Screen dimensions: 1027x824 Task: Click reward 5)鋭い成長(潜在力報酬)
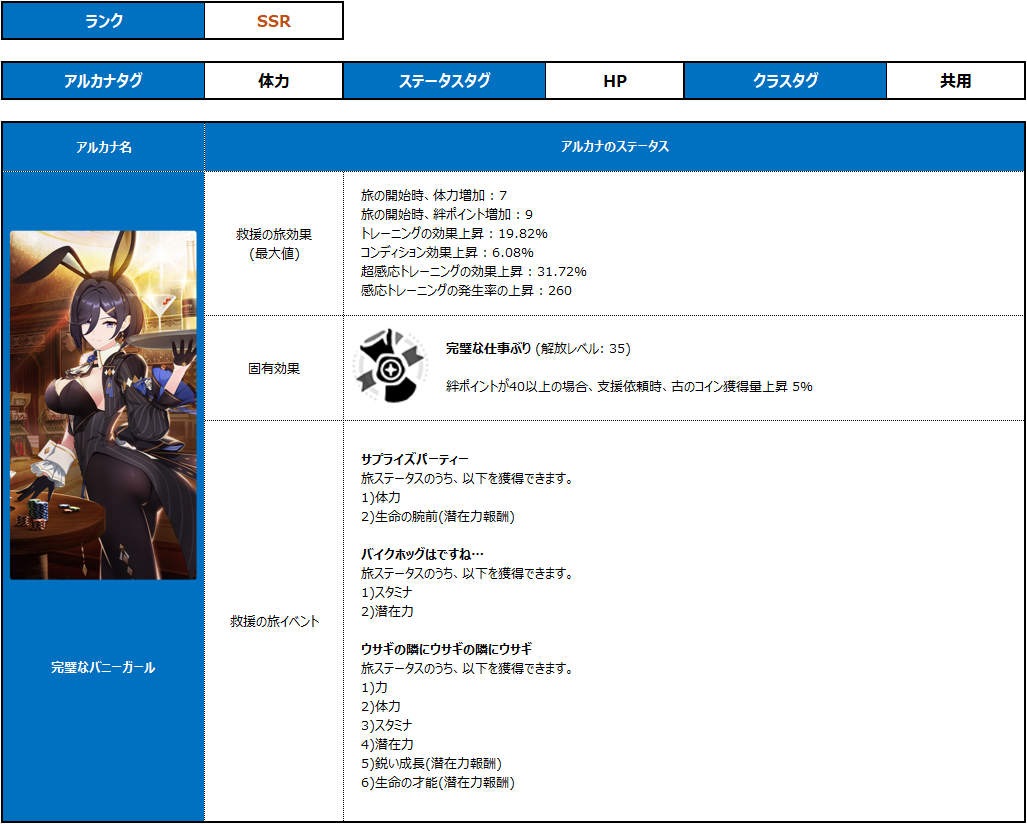(x=431, y=763)
